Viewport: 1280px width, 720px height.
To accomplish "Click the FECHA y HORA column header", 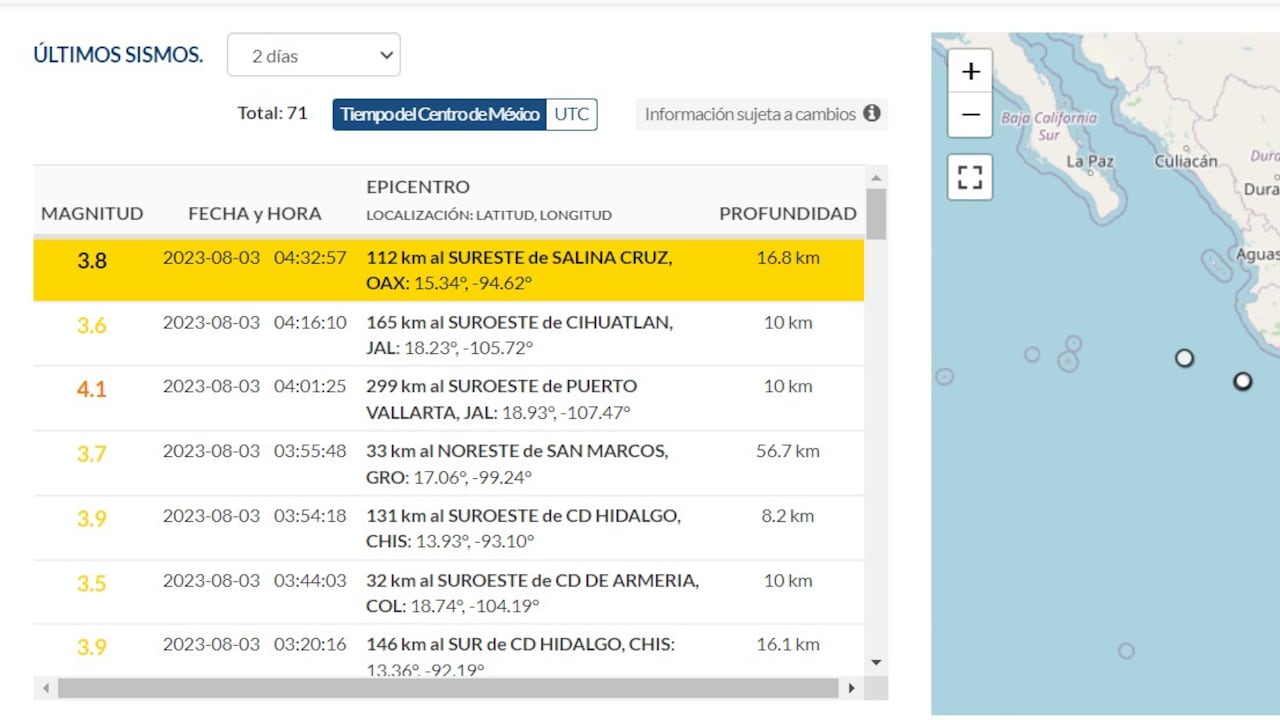I will [x=254, y=213].
